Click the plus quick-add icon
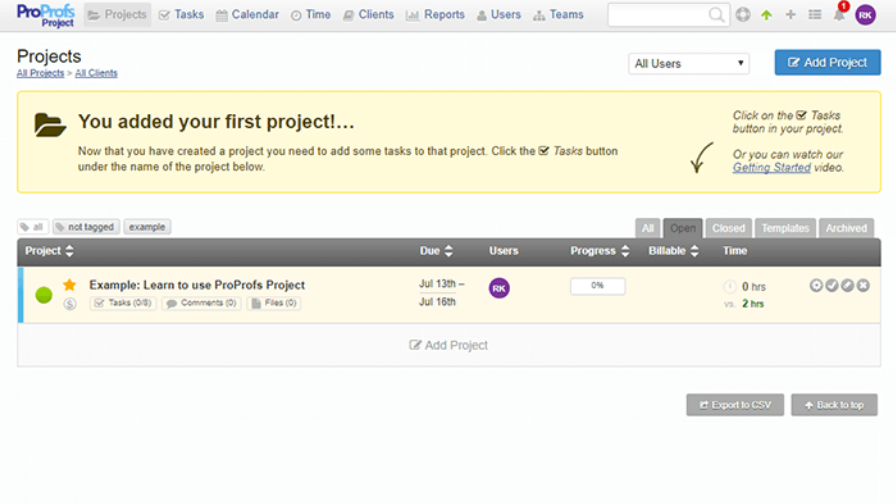The image size is (896, 504). [790, 15]
